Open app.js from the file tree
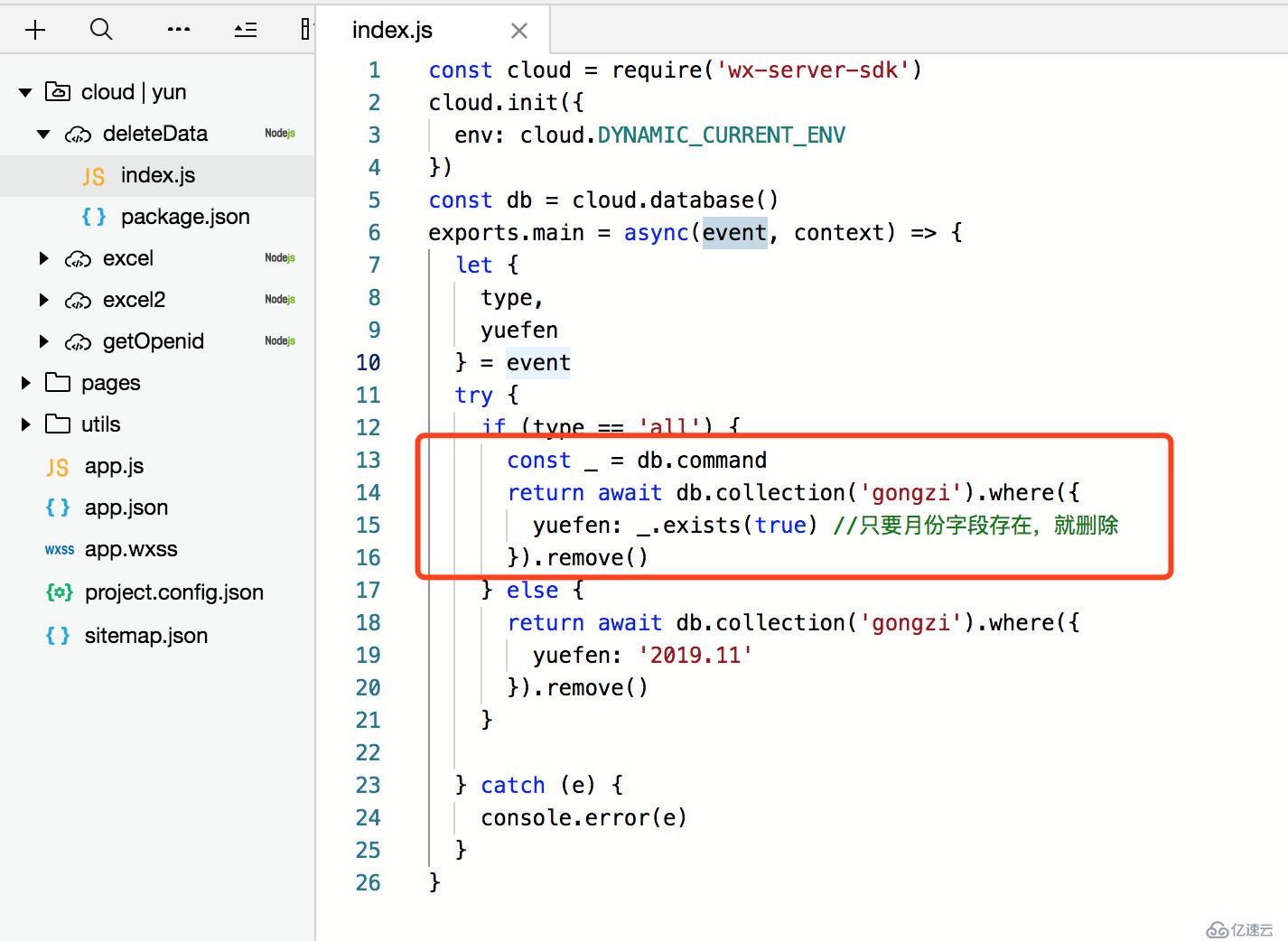Viewport: 1288px width, 941px height. coord(114,466)
